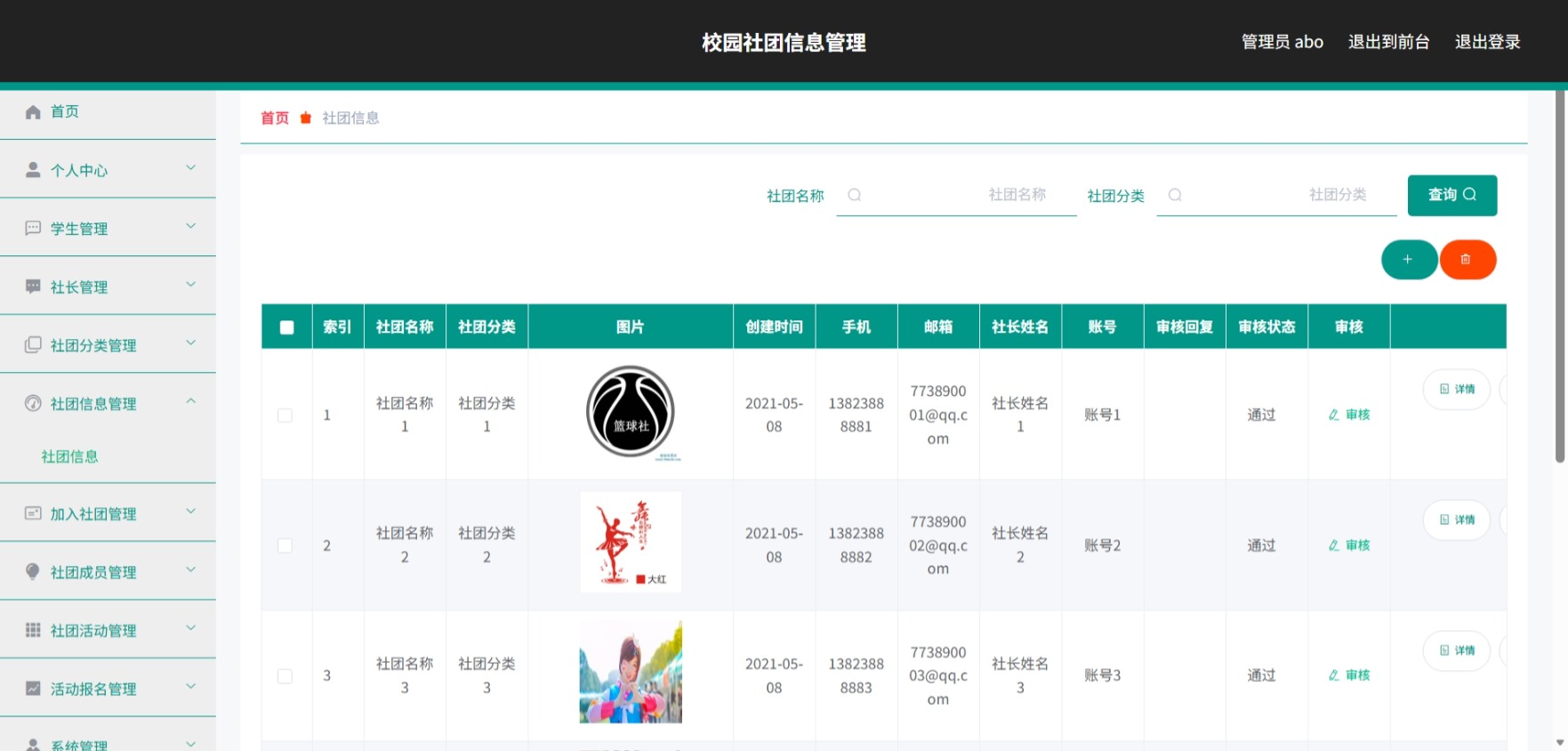Select 退出登录 in the top bar
1568x751 pixels.
[x=1487, y=42]
